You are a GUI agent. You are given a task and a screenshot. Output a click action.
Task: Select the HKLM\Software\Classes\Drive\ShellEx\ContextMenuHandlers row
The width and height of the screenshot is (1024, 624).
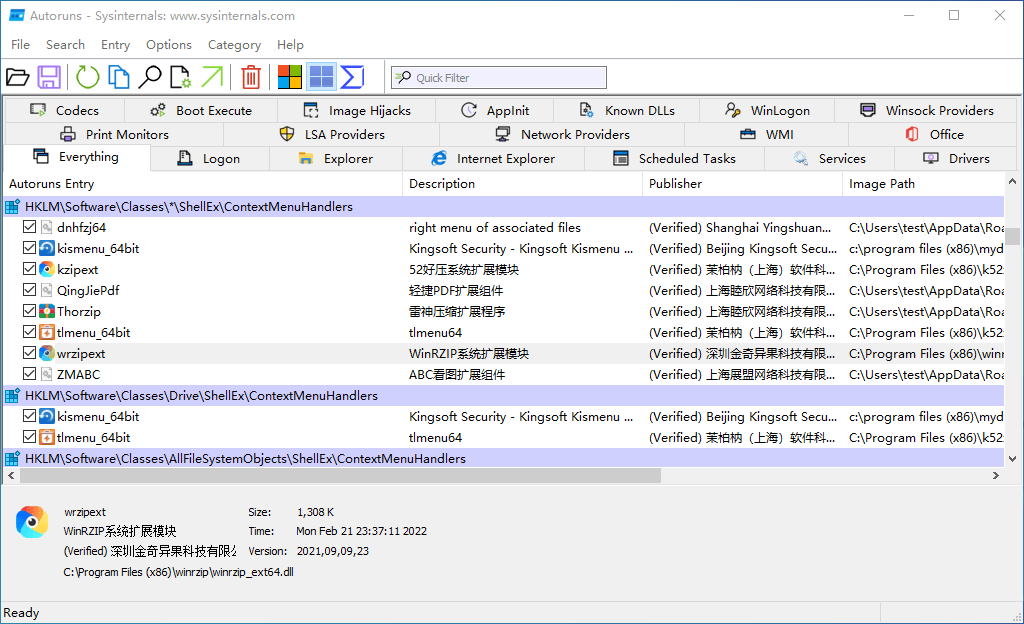coord(504,396)
